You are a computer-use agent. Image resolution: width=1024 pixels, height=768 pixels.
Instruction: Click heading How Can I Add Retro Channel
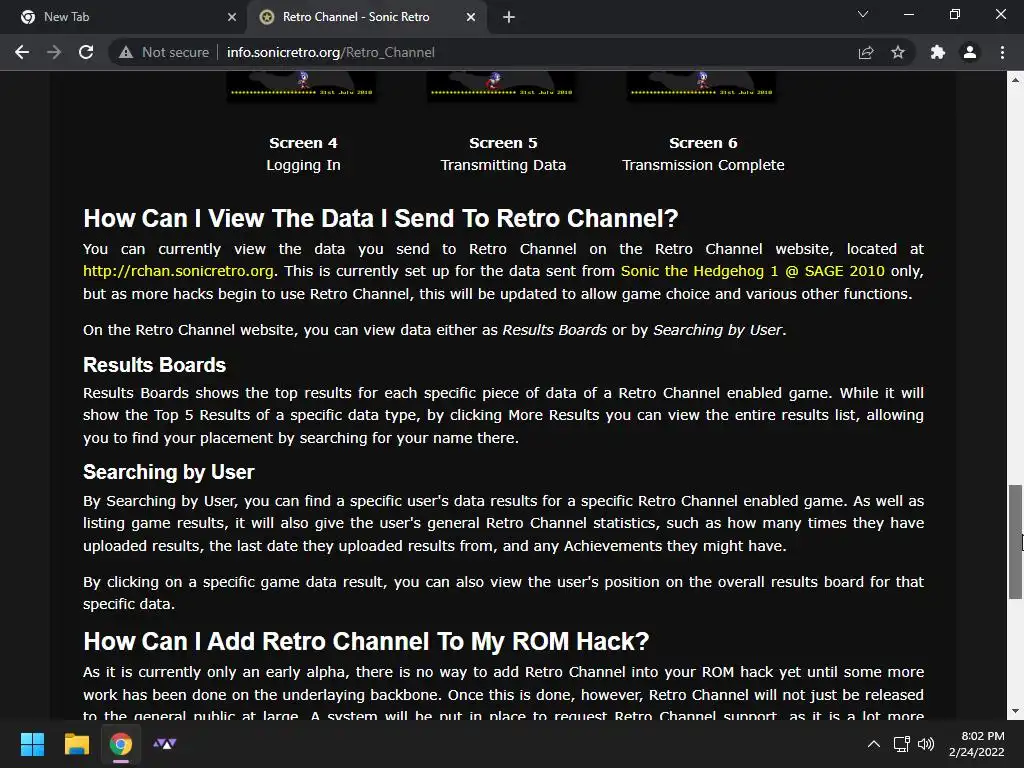pyautogui.click(x=366, y=641)
